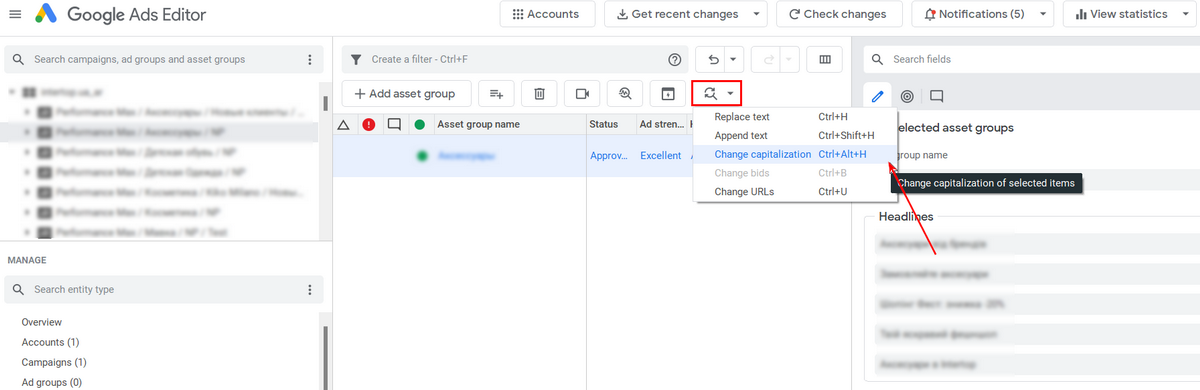Click the make multiple changes list-plus icon
Viewport: 1200px width, 390px height.
pos(496,94)
